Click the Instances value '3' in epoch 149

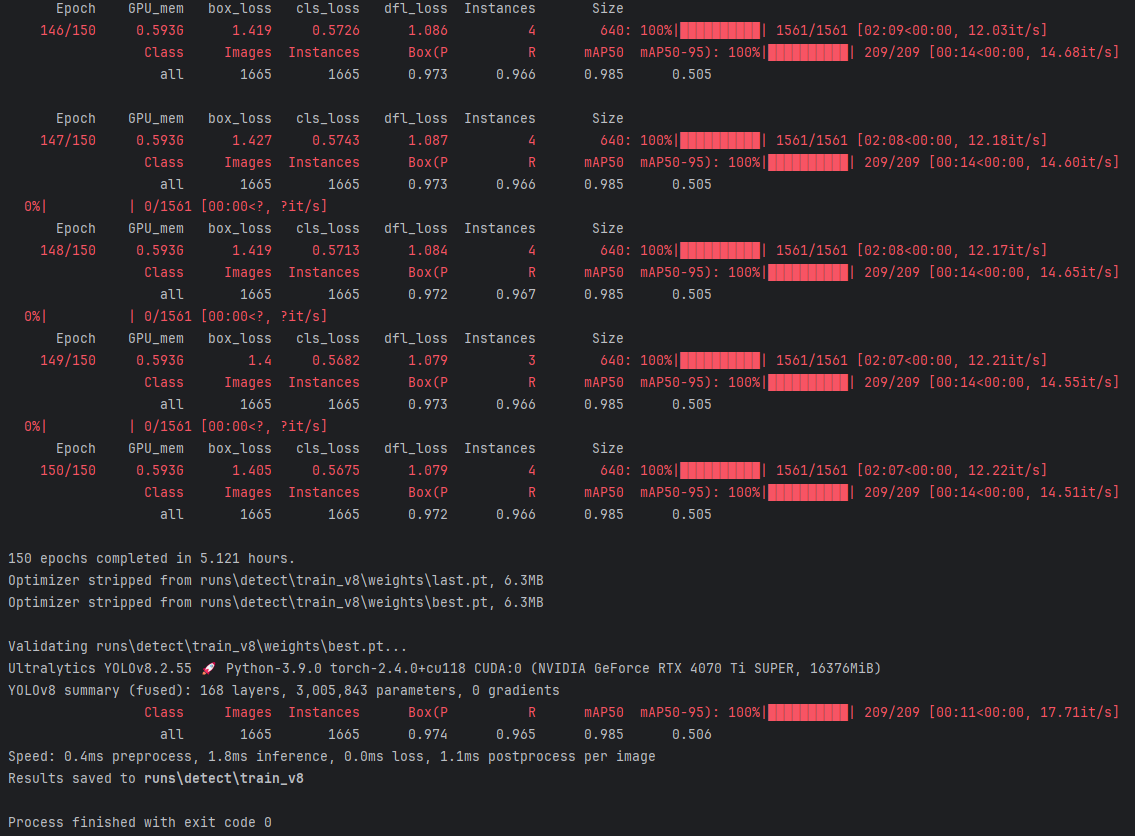(x=532, y=360)
